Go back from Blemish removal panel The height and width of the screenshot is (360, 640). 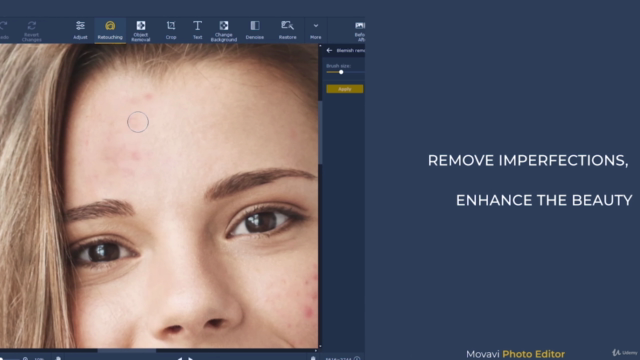coord(329,50)
